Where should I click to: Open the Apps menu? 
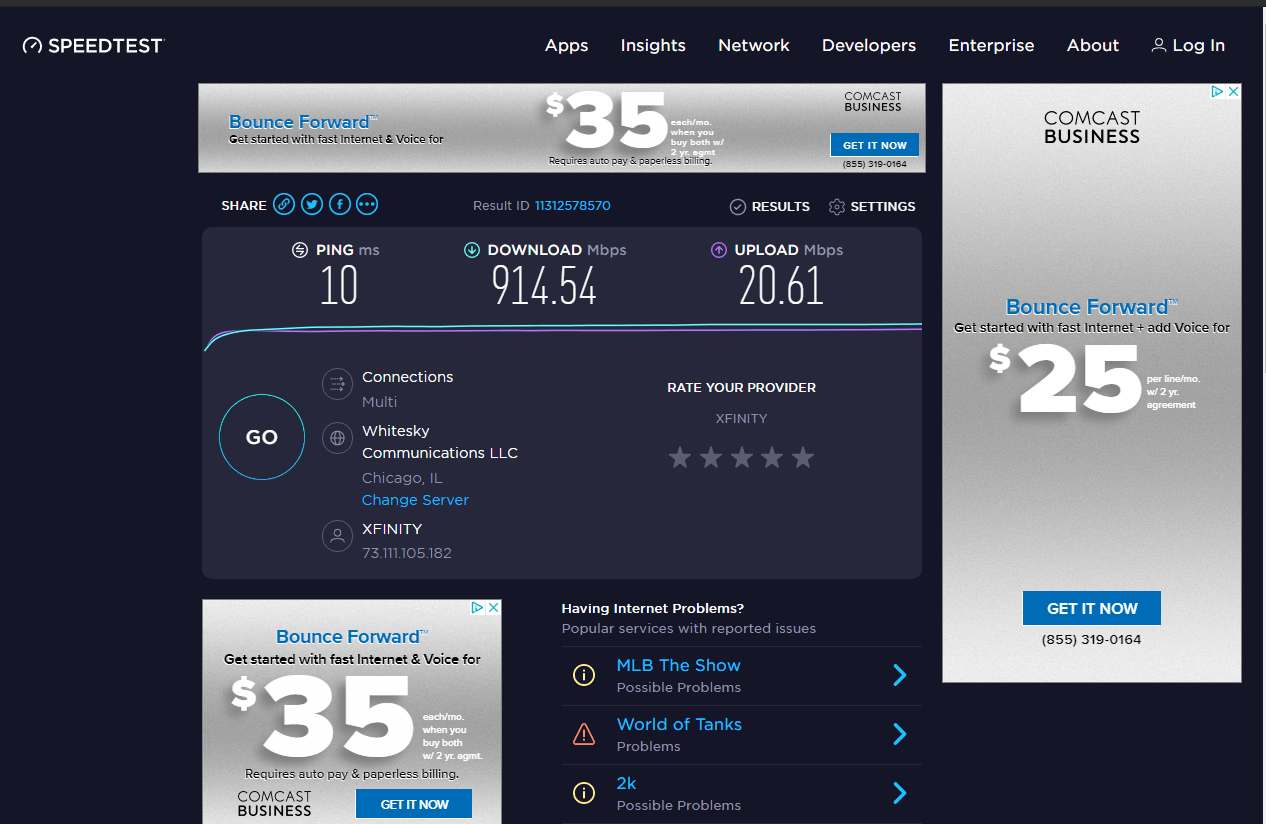[567, 45]
